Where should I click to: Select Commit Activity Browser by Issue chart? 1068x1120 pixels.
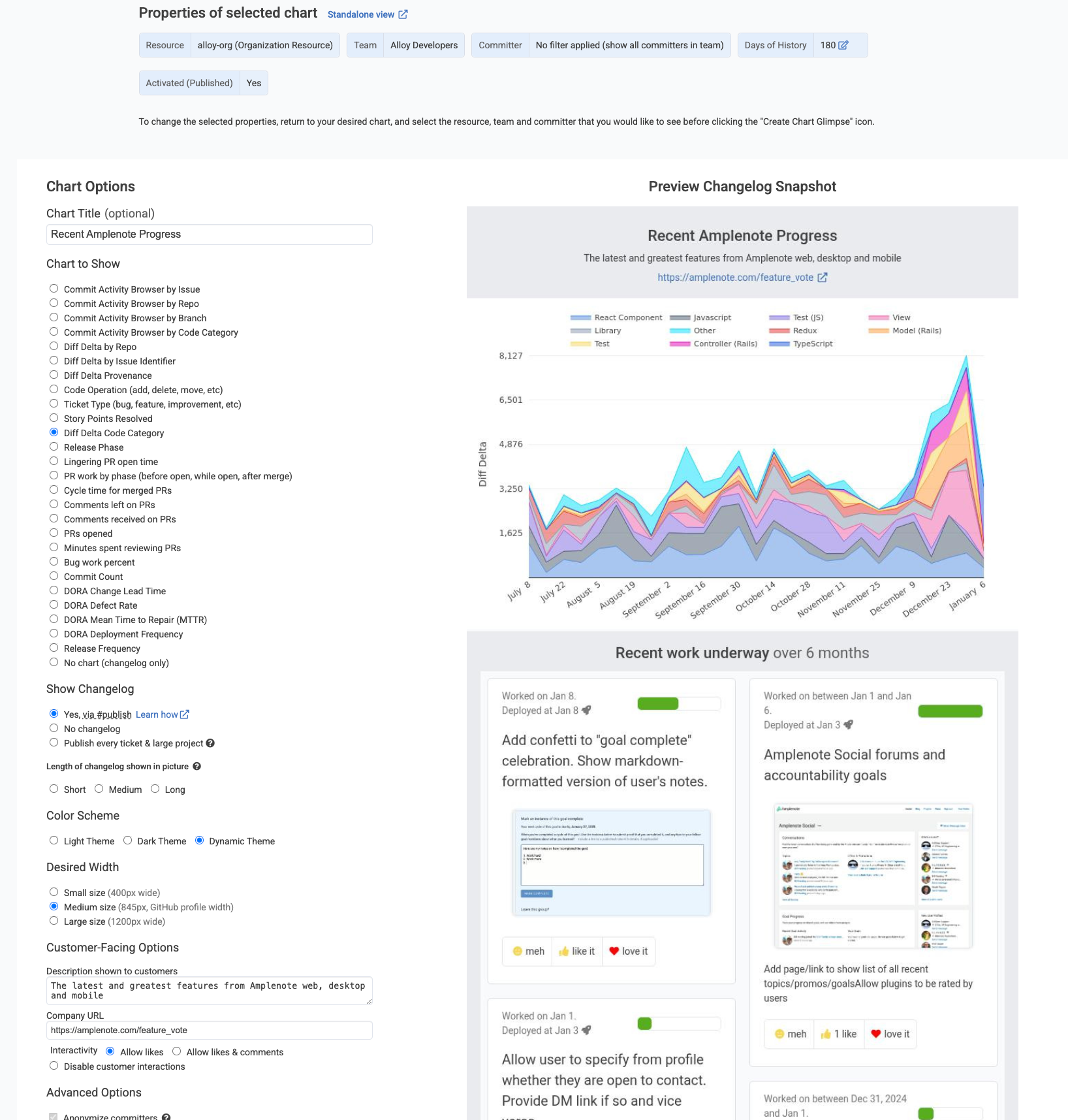point(54,289)
